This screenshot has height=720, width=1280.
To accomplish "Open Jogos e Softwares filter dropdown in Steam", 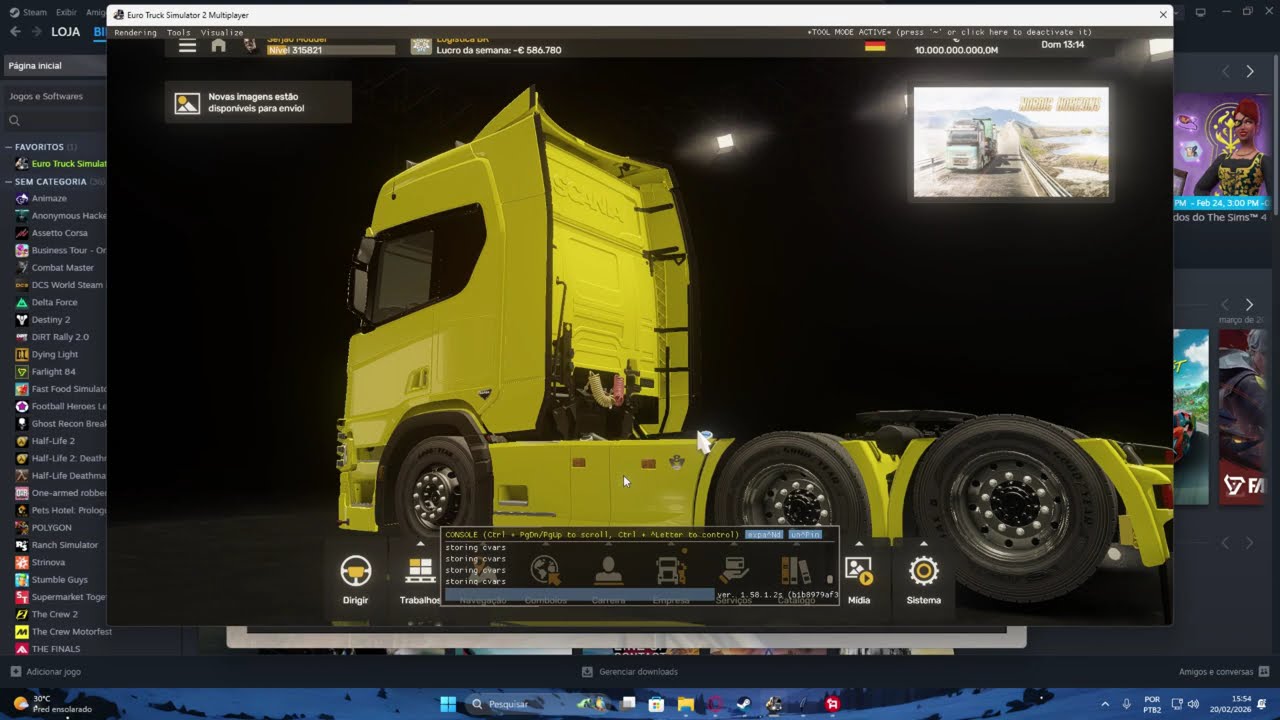I will point(55,96).
